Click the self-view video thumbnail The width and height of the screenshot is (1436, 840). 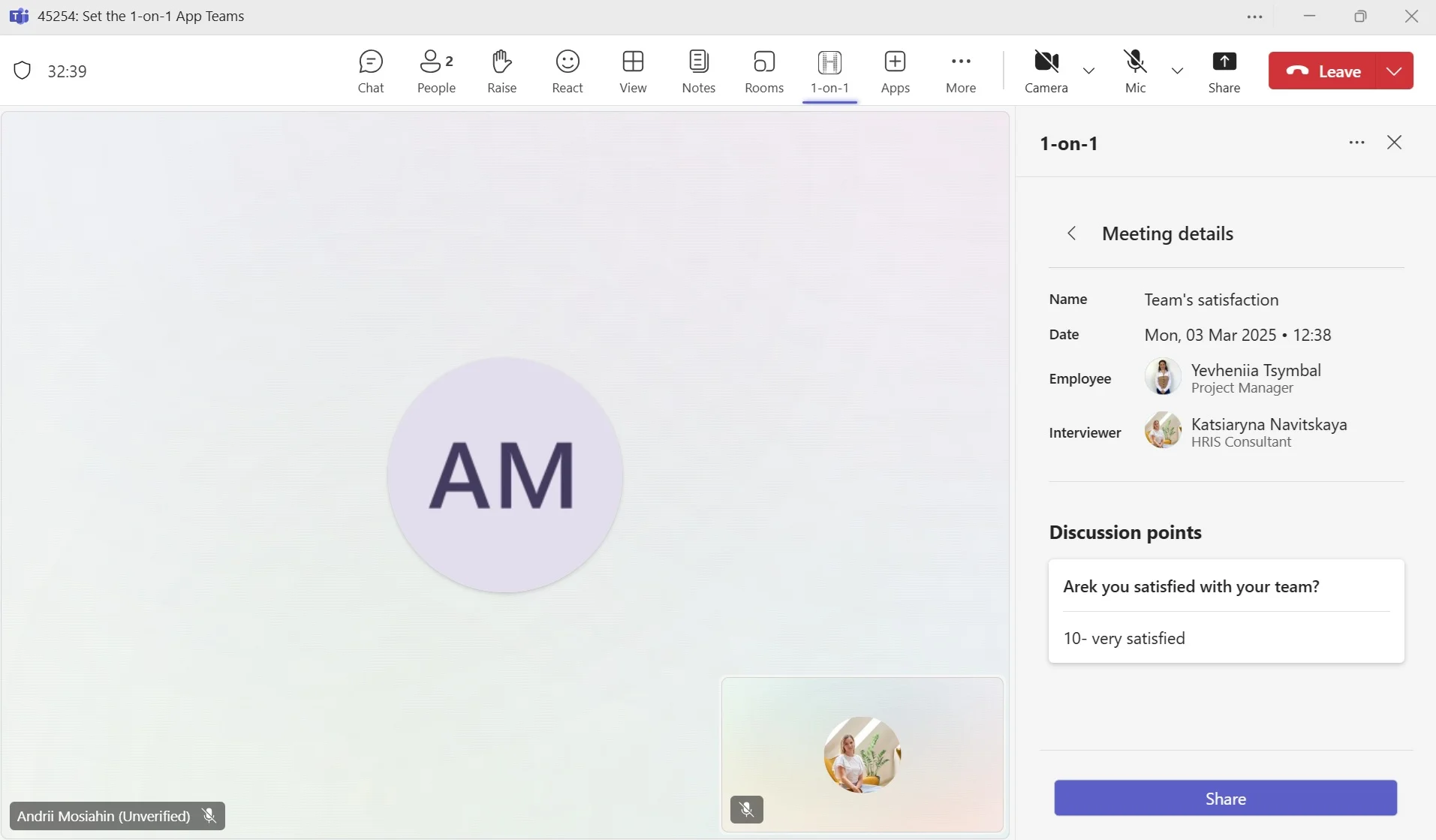(862, 754)
